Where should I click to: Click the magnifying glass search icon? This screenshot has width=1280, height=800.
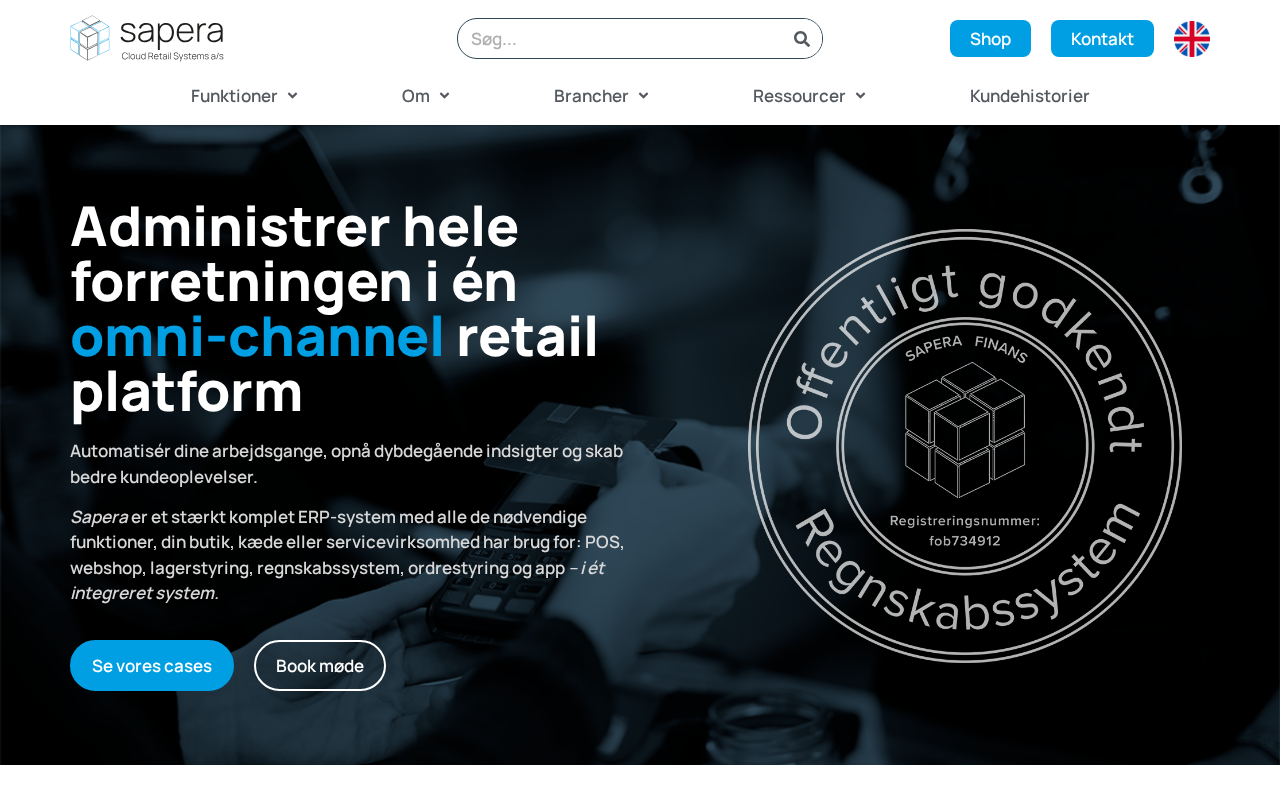[x=802, y=39]
